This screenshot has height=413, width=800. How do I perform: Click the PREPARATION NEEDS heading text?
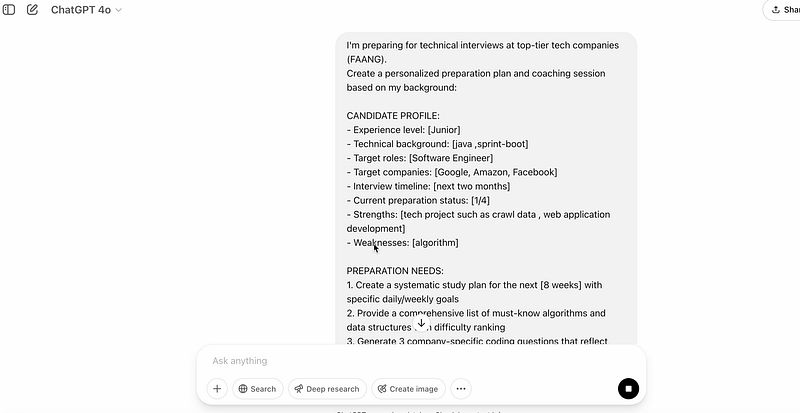(395, 271)
